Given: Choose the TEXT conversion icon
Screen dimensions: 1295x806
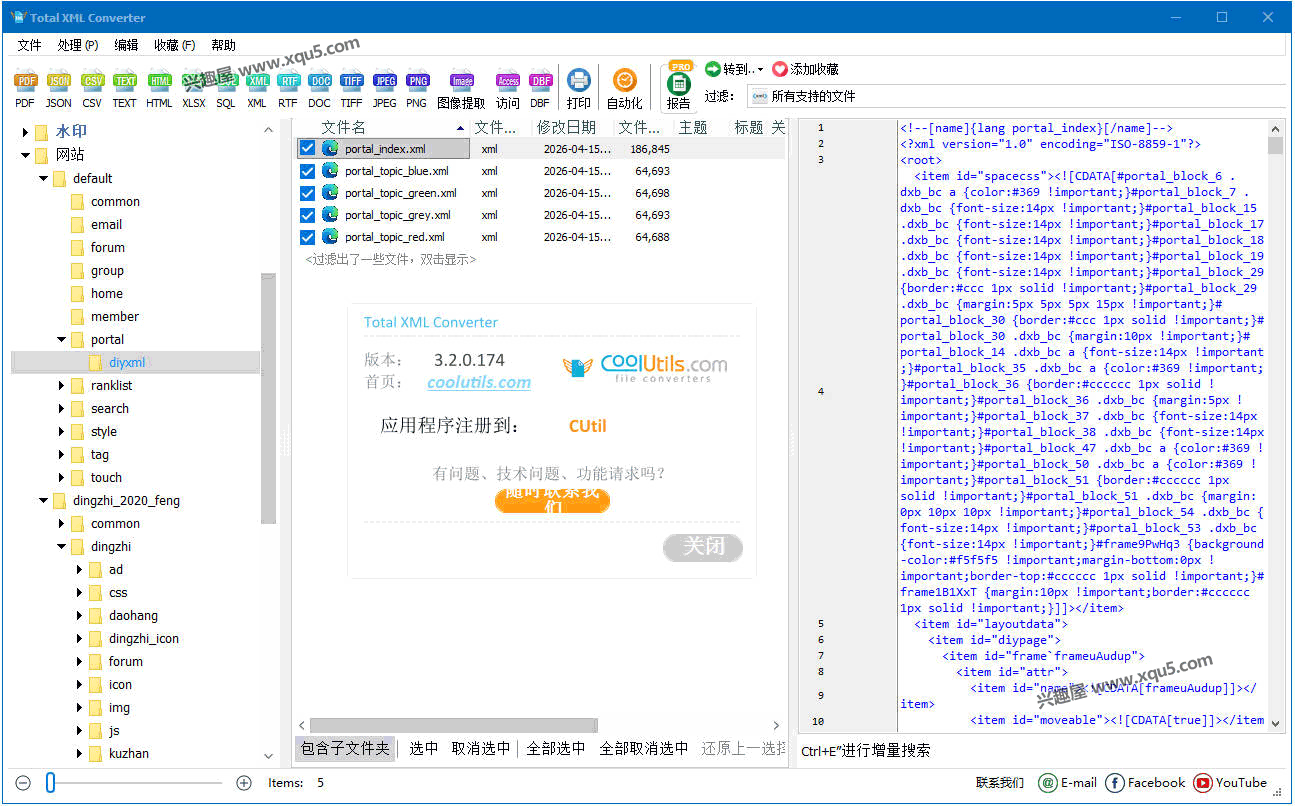Looking at the screenshot, I should (x=124, y=89).
